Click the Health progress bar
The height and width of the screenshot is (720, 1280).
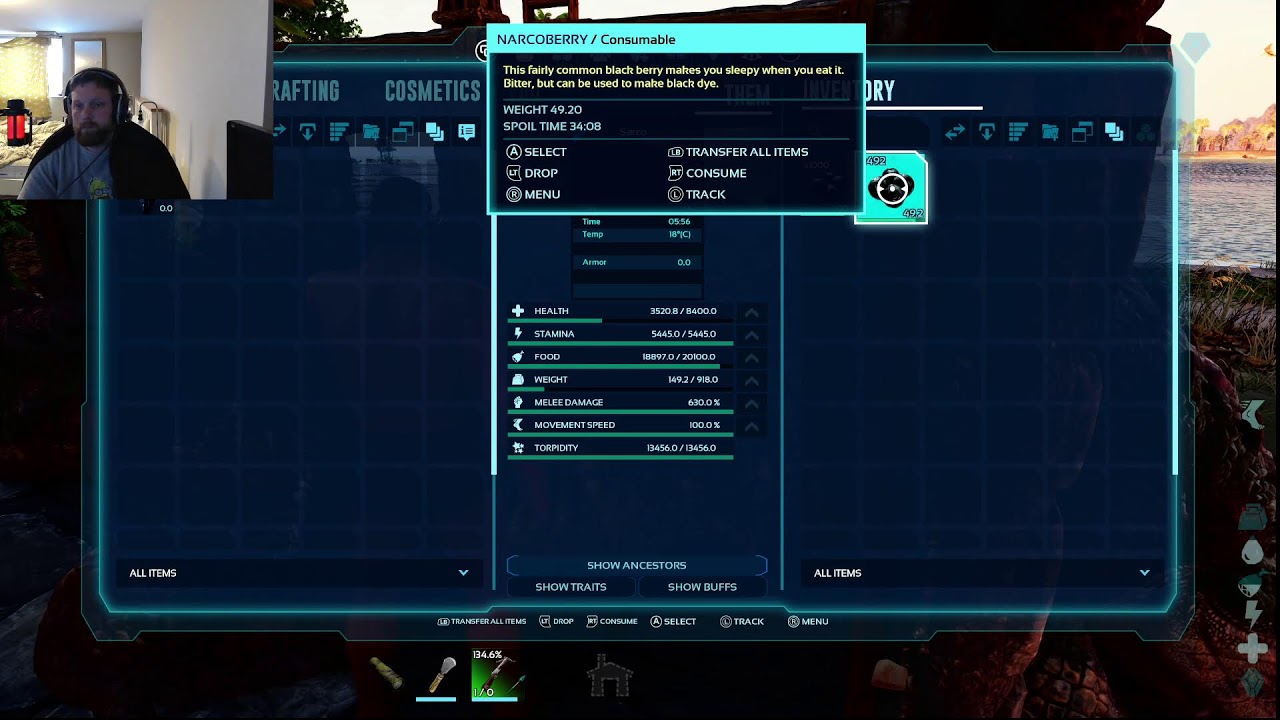620,321
